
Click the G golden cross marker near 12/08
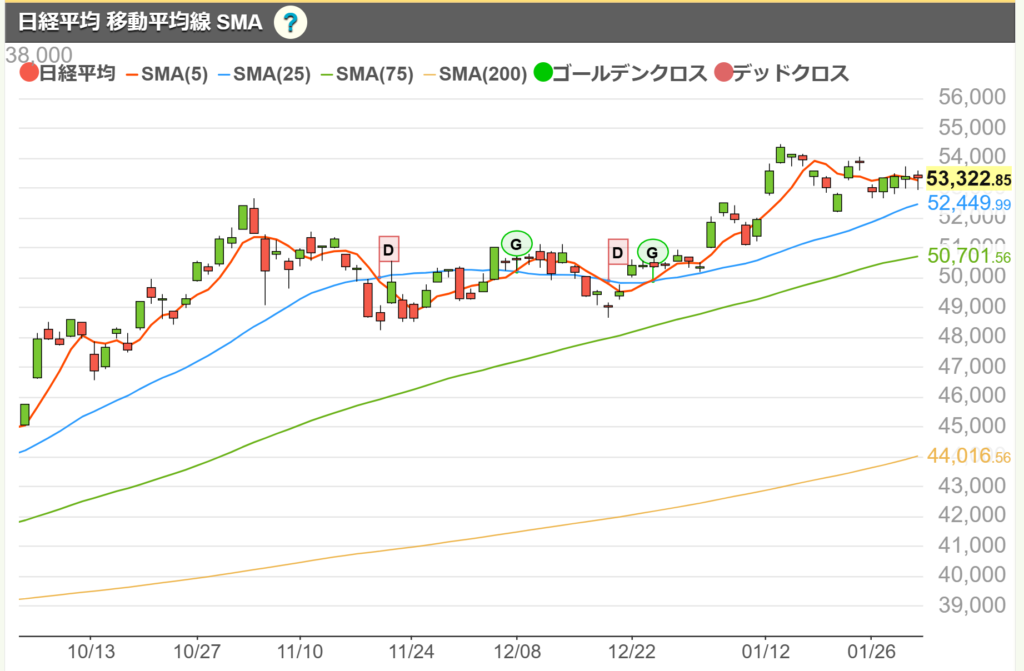(x=516, y=242)
